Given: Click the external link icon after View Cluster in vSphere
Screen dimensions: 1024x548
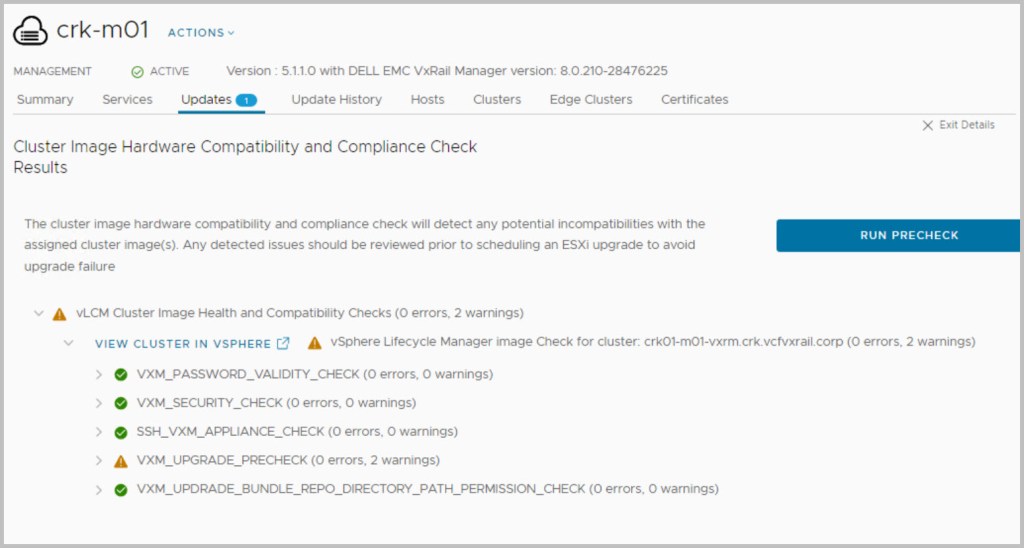Looking at the screenshot, I should [283, 343].
